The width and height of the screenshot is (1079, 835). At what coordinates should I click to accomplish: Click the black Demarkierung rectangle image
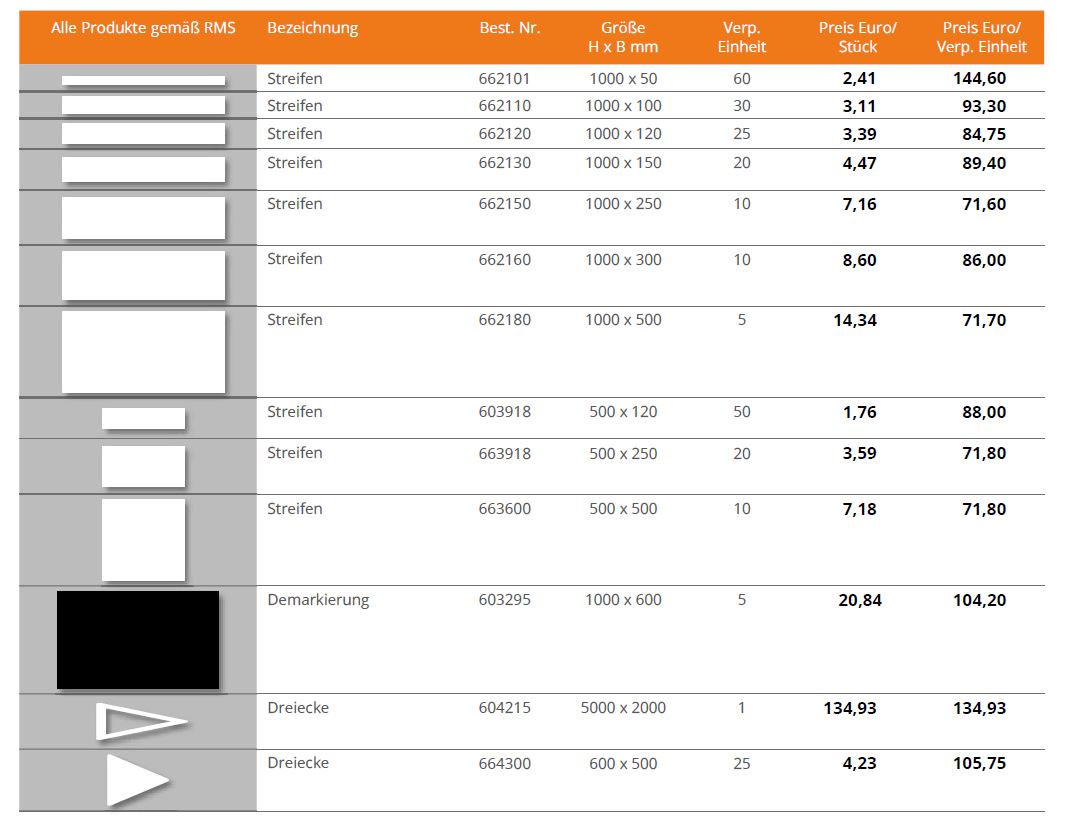(138, 640)
